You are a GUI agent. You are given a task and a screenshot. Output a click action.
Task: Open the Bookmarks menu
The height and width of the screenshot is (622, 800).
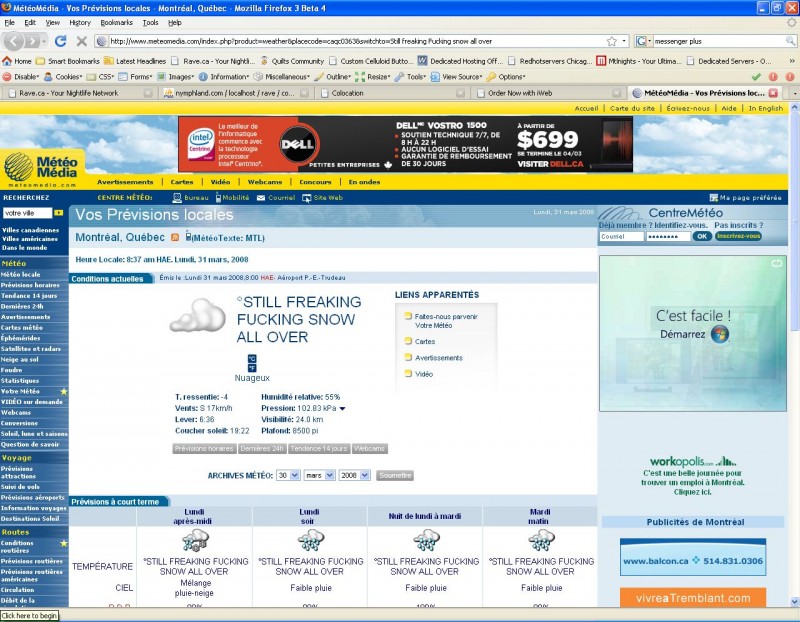pos(116,22)
